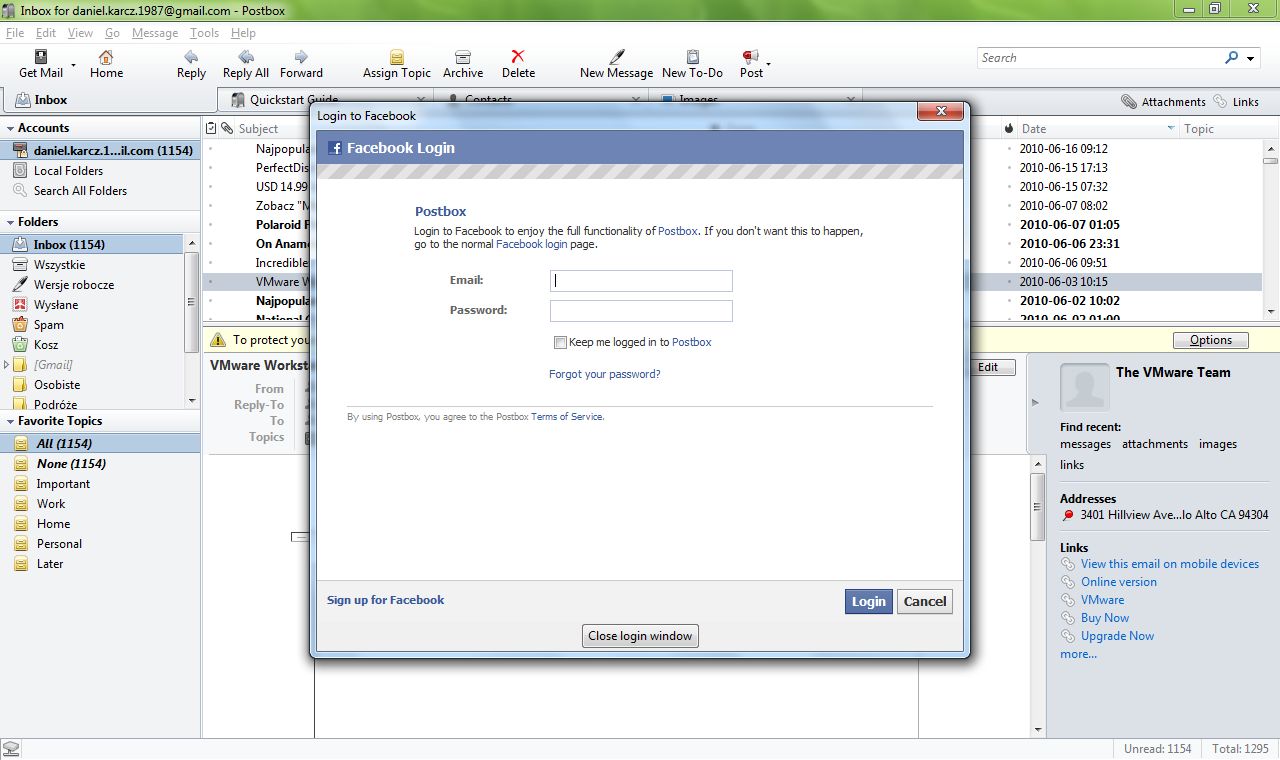Open the Edit menu
Viewport: 1280px width, 760px height.
pos(46,33)
